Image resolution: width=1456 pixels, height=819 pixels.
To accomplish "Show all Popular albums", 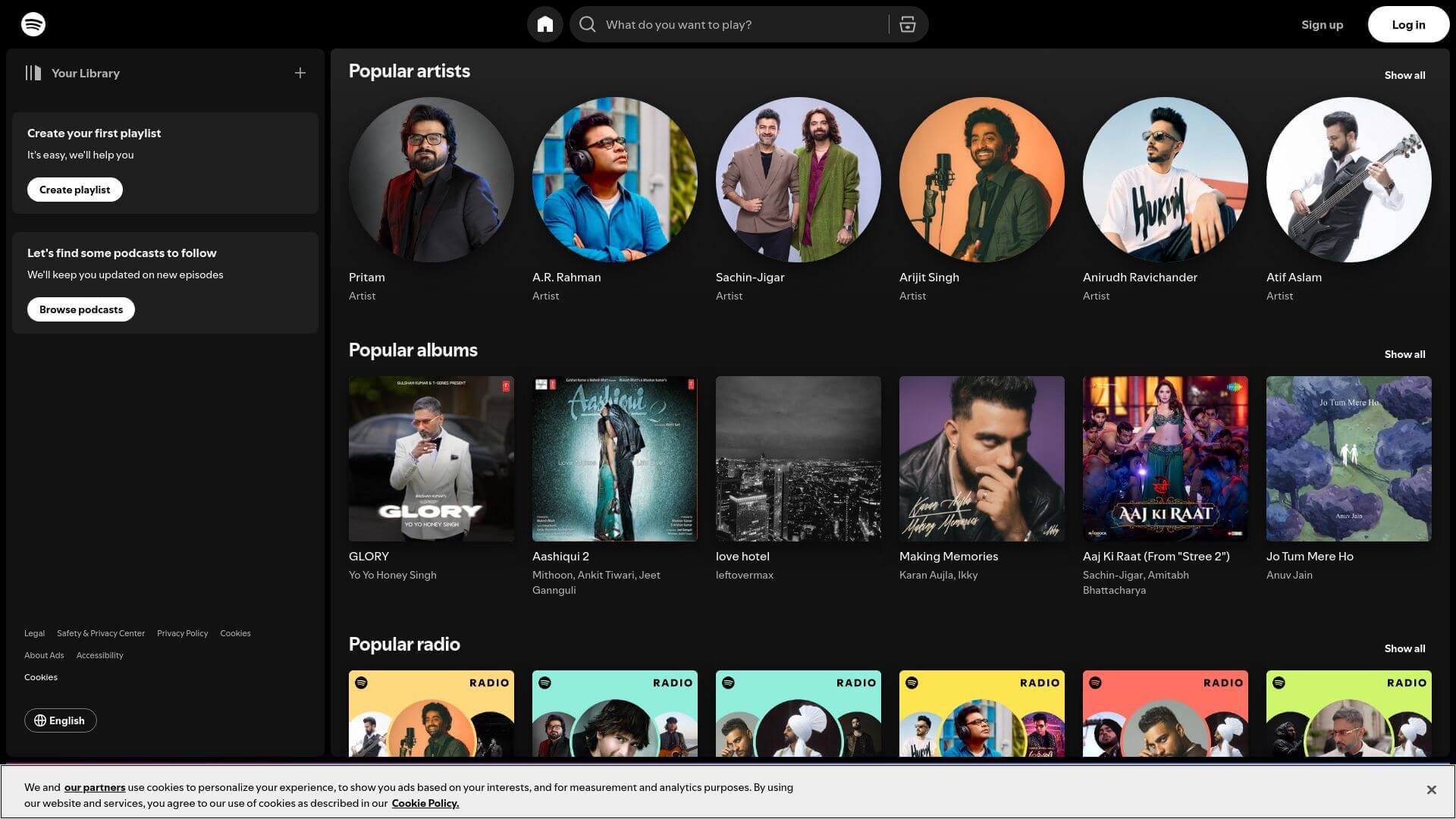I will (x=1404, y=354).
